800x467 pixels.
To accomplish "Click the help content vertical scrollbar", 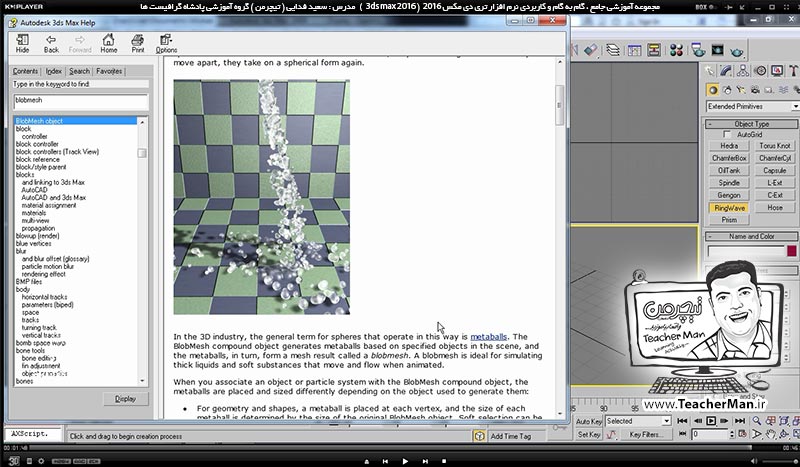I will coord(559,237).
